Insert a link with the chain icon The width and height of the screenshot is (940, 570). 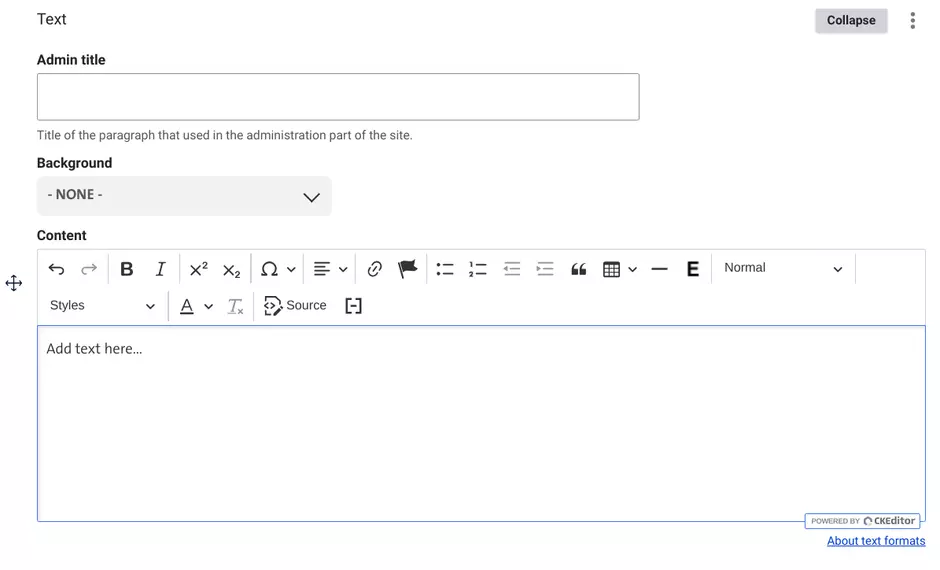coord(375,270)
